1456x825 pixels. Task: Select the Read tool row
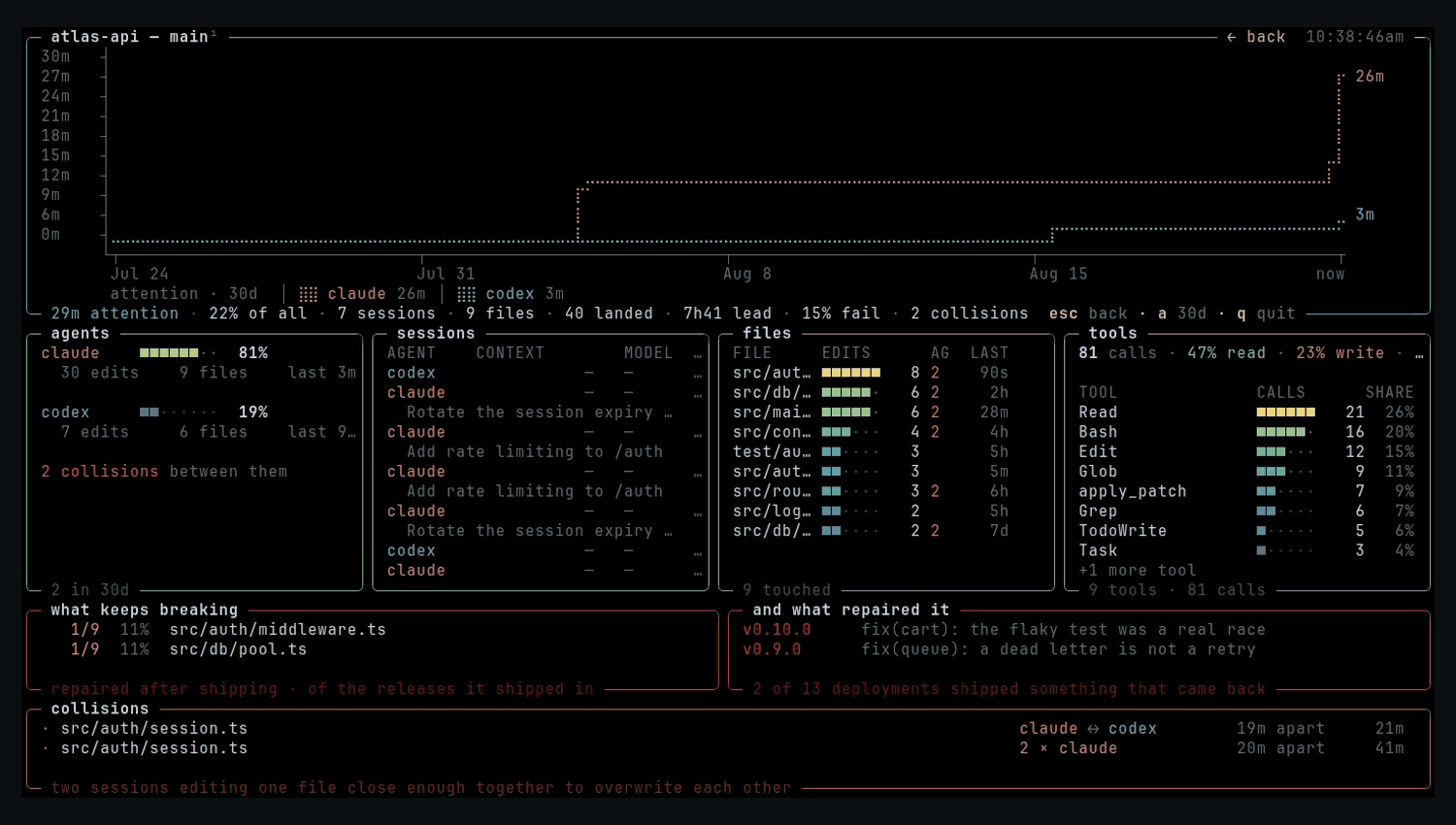click(x=1246, y=412)
